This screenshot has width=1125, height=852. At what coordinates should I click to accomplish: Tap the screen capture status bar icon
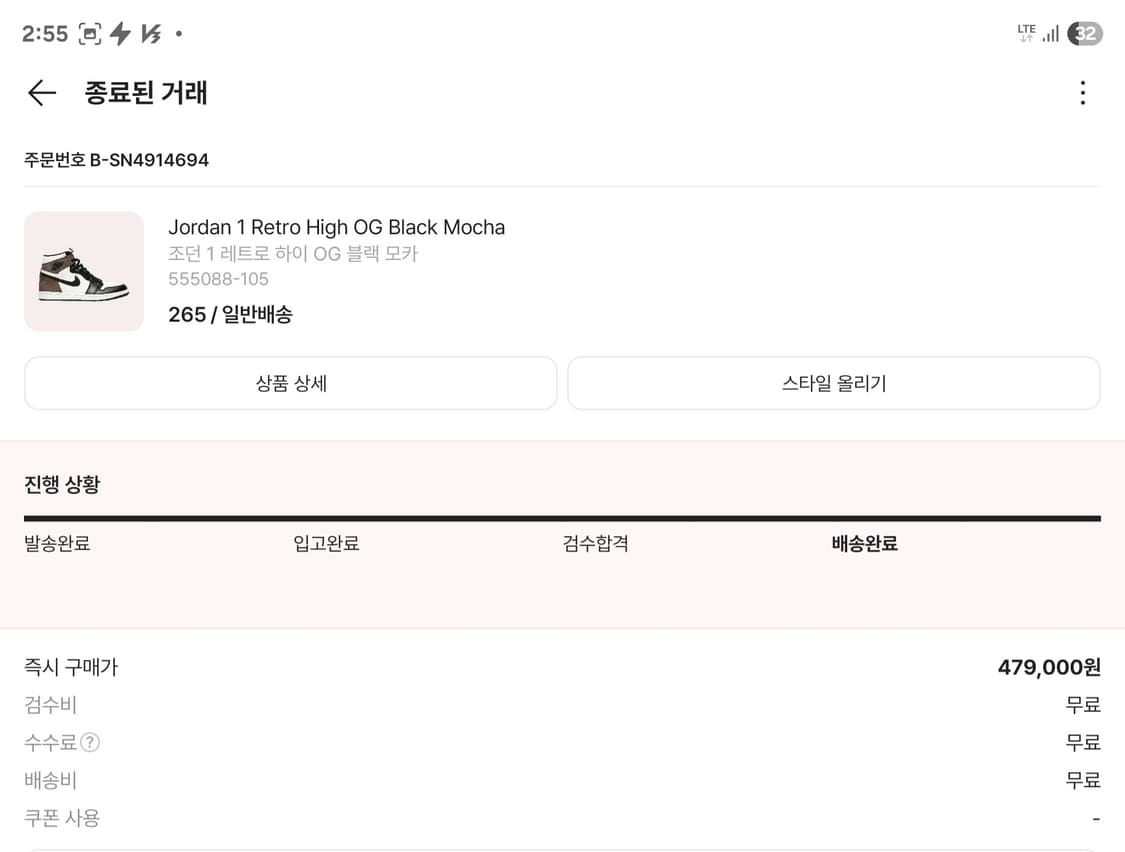(x=90, y=34)
